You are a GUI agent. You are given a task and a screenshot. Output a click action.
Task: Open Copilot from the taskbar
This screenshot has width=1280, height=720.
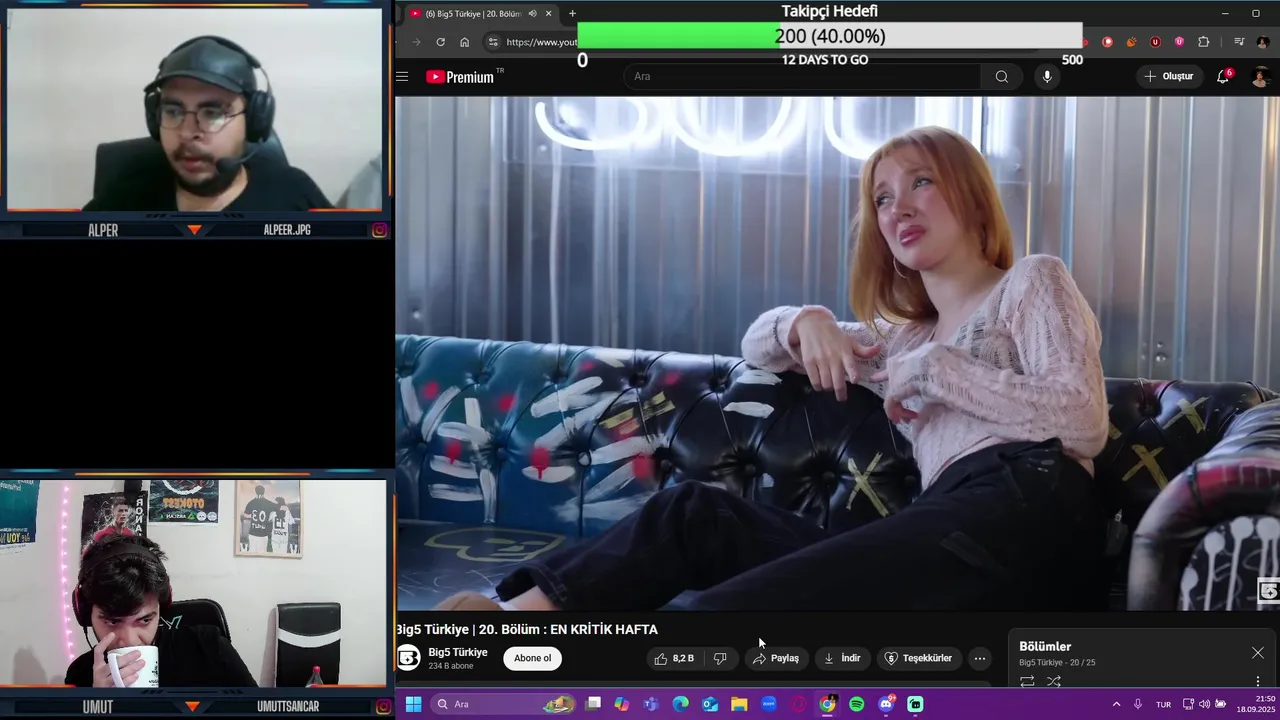622,704
